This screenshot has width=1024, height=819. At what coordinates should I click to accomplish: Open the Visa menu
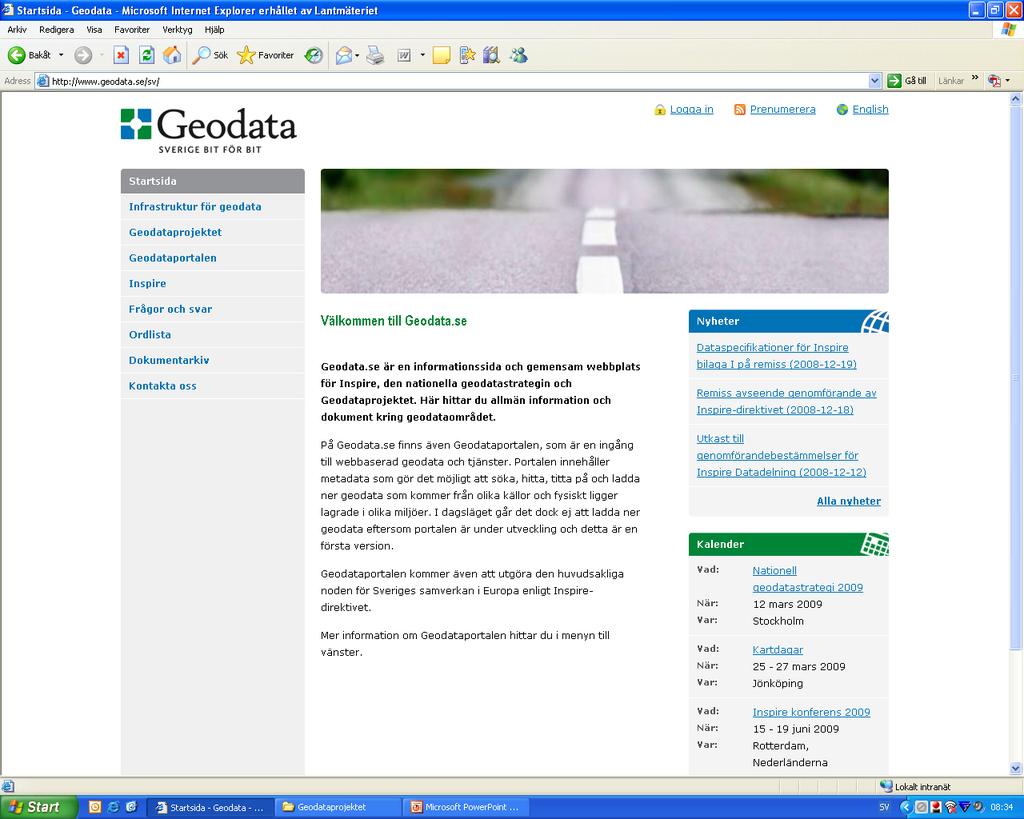pyautogui.click(x=94, y=29)
